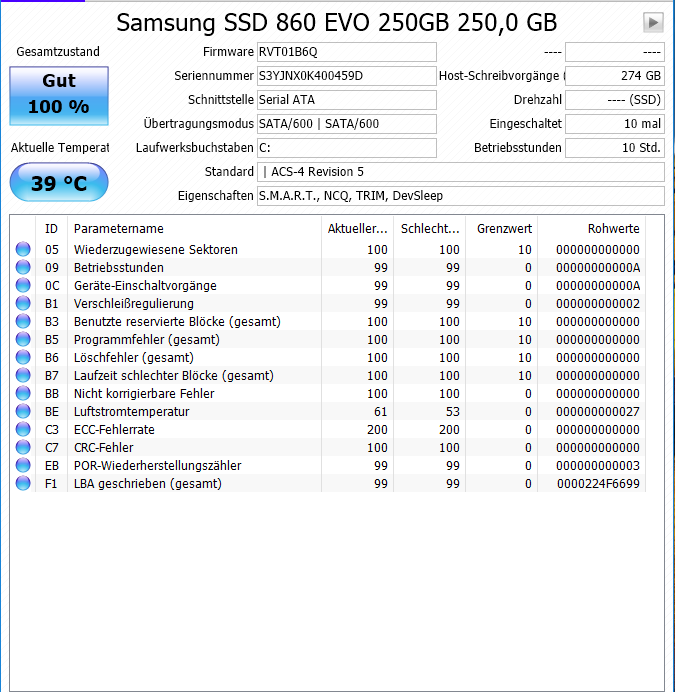Click current value 200 in ECC-Fehlerrate row
The image size is (675, 692).
[x=377, y=429]
